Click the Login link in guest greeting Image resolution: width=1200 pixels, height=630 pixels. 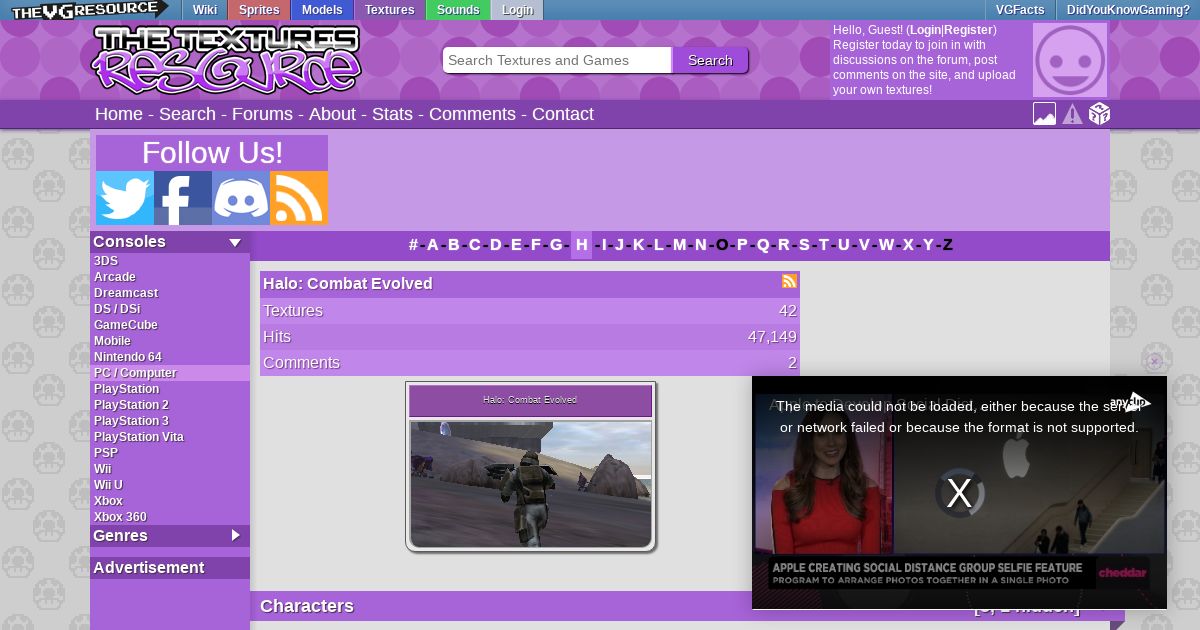click(925, 30)
